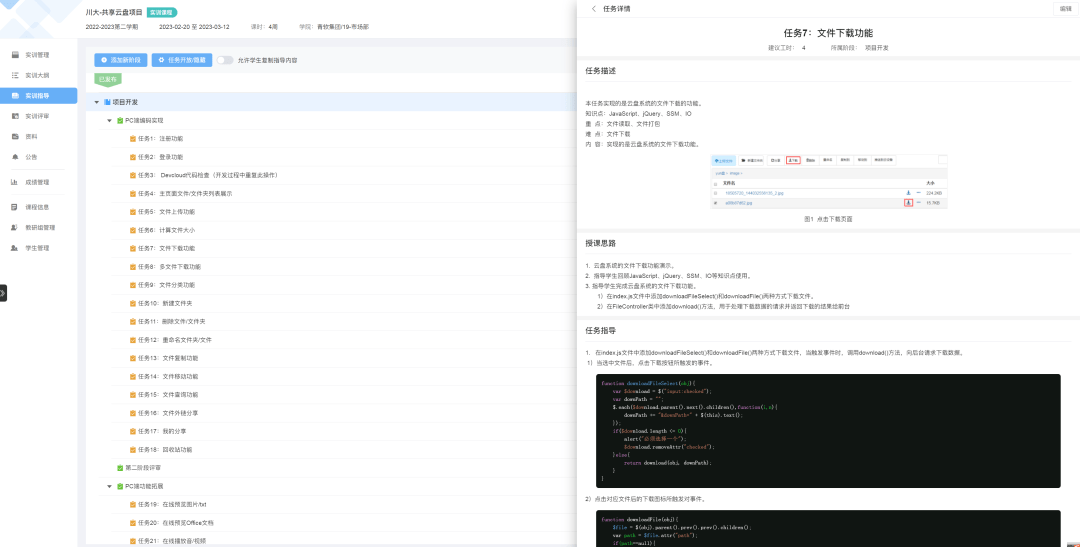1080x547 pixels.
Task: Click clipboard icon of 任务6
Action: tap(133, 230)
